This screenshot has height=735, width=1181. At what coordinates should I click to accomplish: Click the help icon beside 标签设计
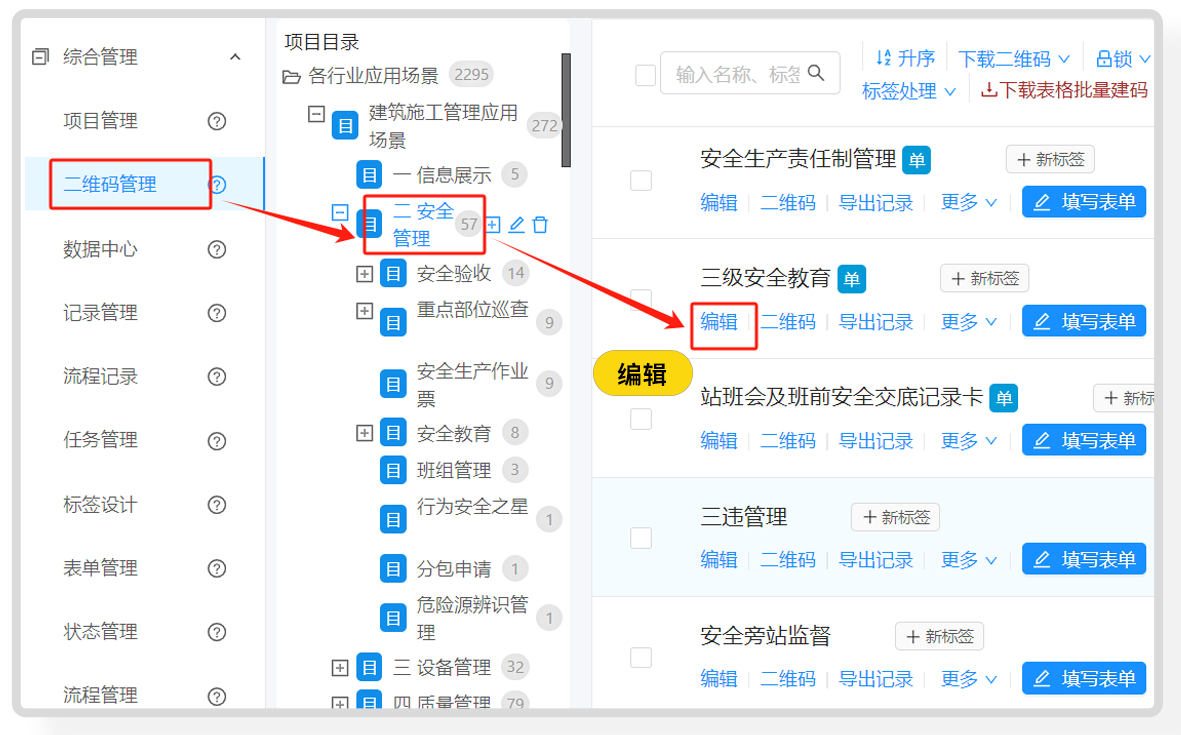click(x=217, y=505)
